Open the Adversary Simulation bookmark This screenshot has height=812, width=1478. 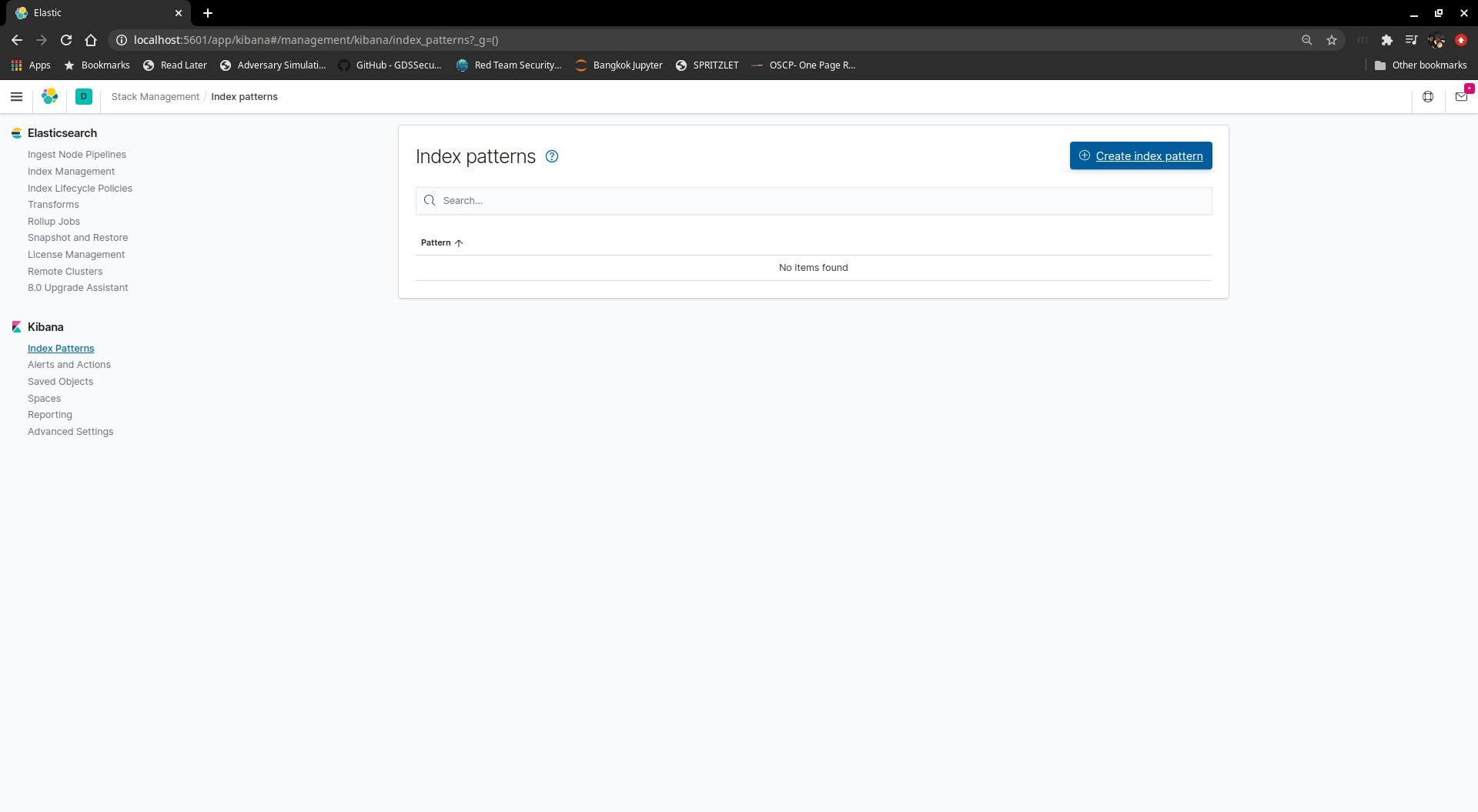pyautogui.click(x=273, y=65)
